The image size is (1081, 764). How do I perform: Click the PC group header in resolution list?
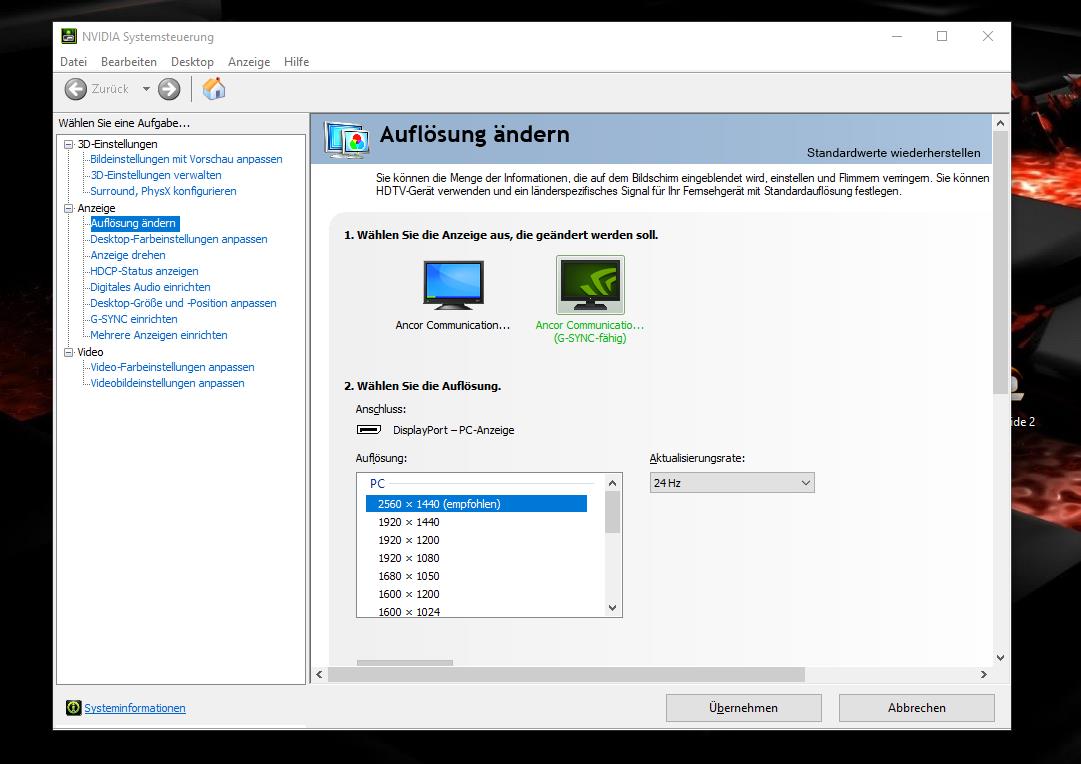tap(377, 483)
